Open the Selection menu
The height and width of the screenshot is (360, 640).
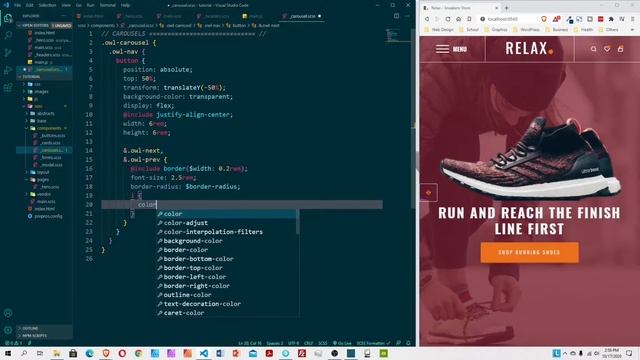point(47,5)
